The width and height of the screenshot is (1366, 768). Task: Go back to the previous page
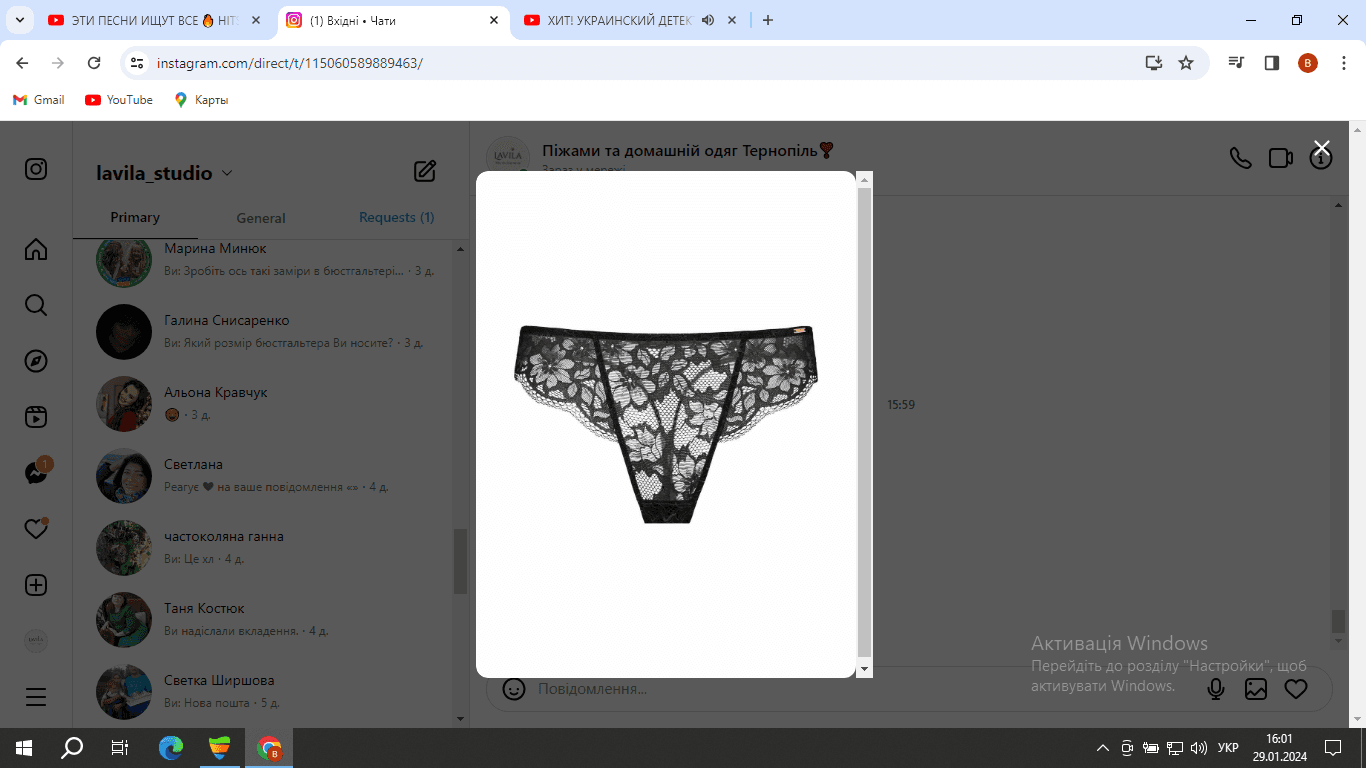[x=22, y=63]
